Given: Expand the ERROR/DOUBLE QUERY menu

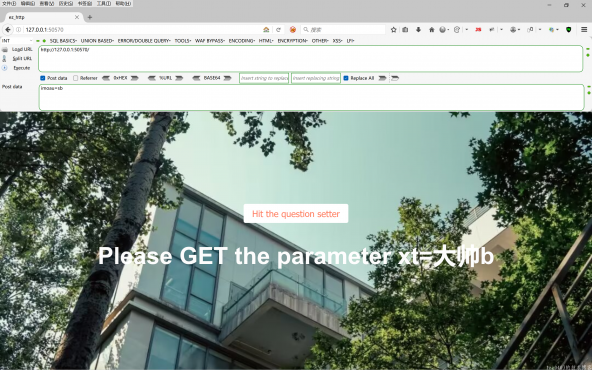Looking at the screenshot, I should tap(144, 41).
